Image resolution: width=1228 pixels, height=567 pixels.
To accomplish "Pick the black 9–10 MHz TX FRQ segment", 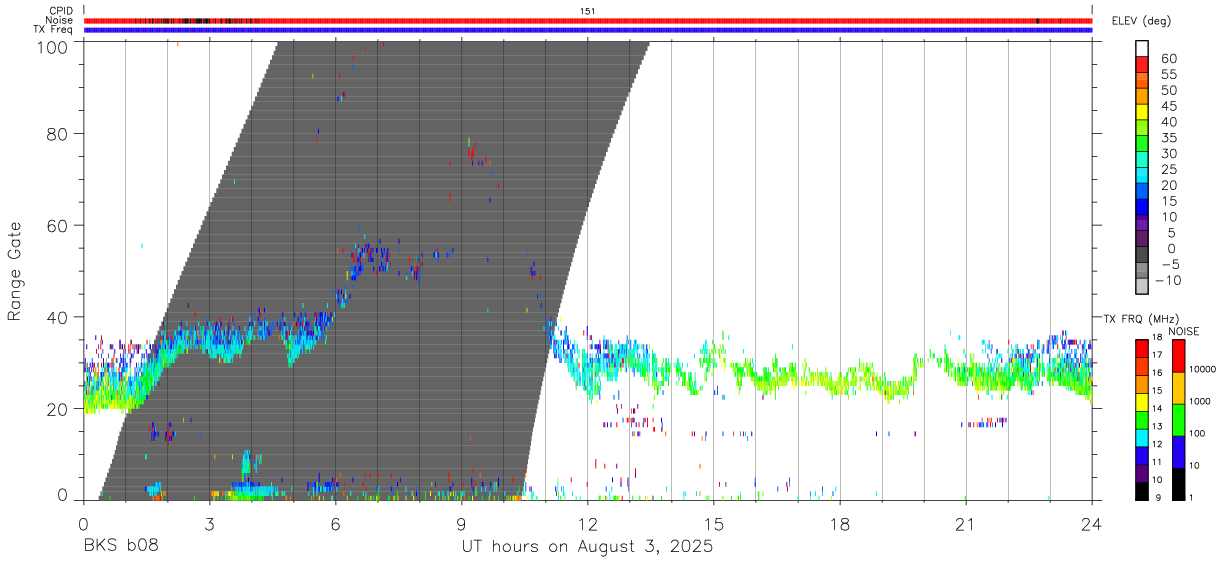I will 1142,490.
